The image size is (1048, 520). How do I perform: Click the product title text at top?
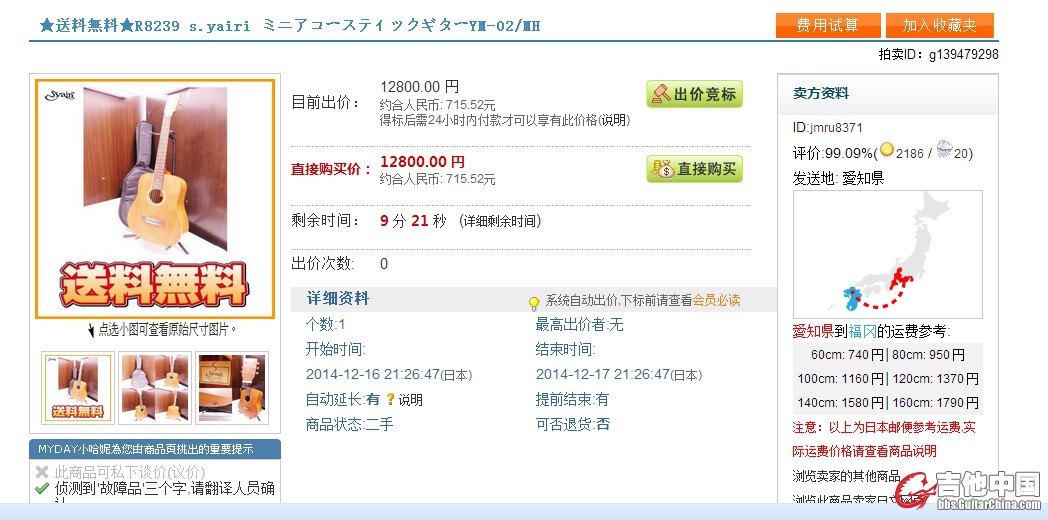coord(290,26)
